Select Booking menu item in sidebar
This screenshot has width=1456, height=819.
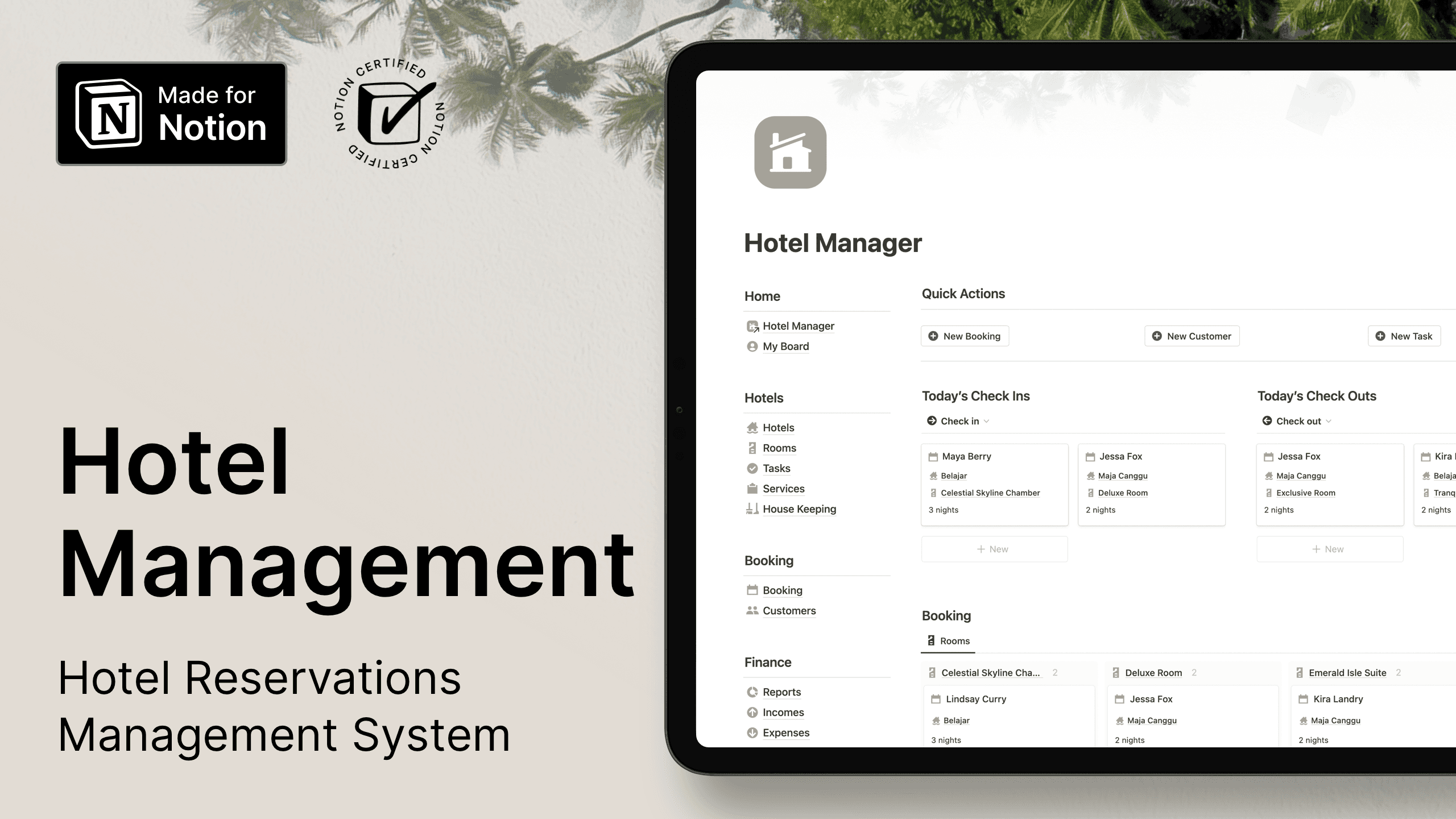(x=782, y=590)
